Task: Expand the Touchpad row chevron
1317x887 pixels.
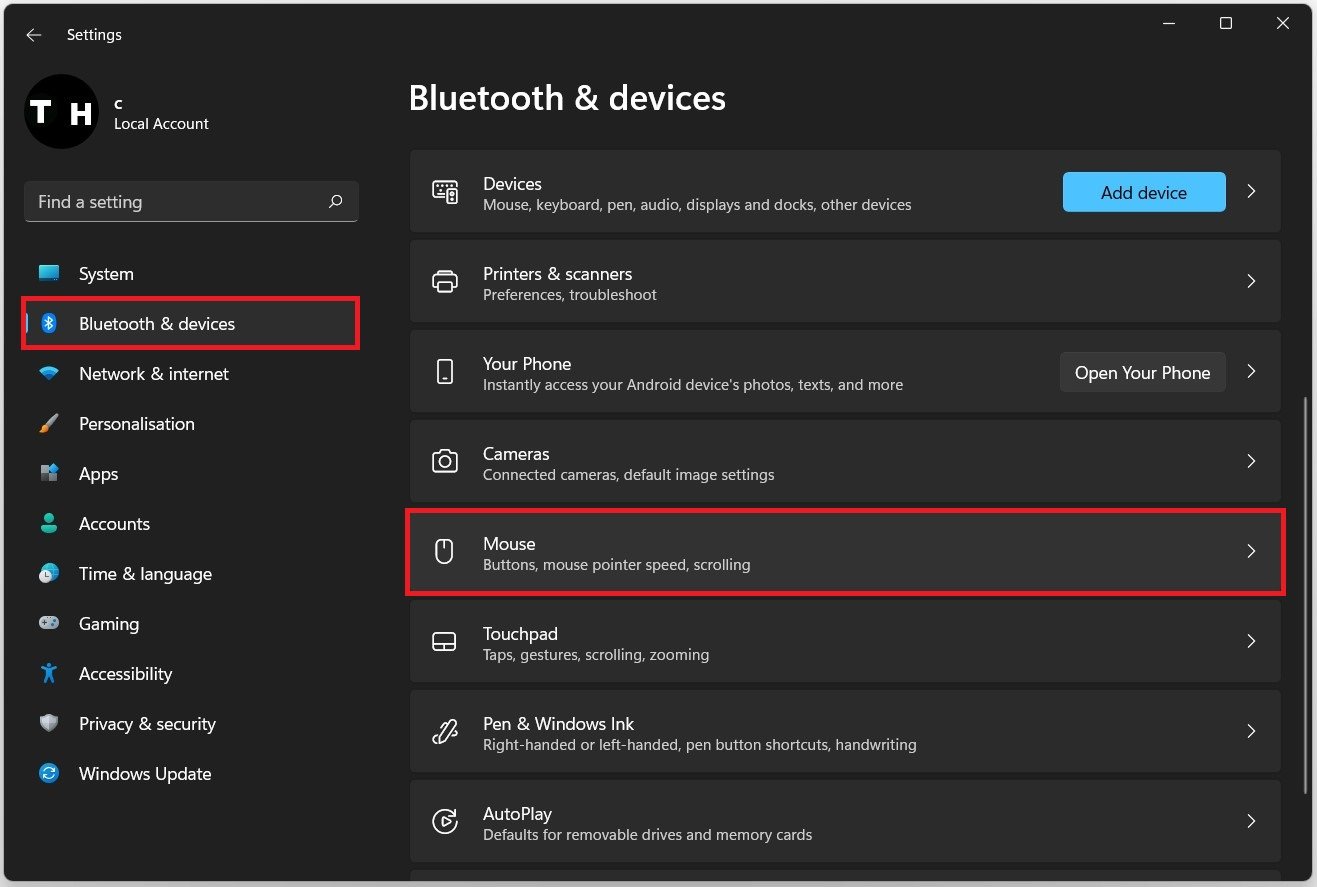Action: [1251, 641]
